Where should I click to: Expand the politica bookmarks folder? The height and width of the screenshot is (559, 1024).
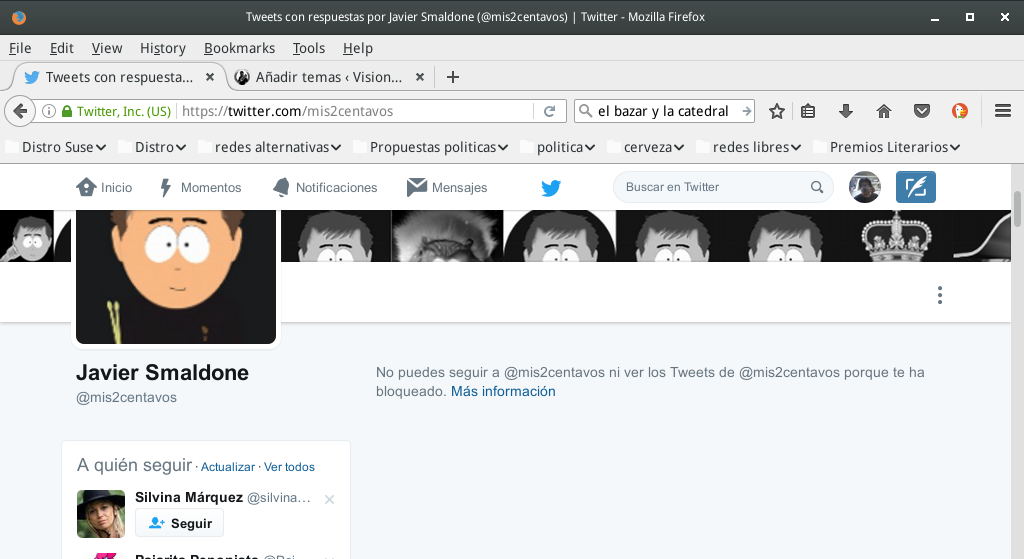(x=558, y=147)
